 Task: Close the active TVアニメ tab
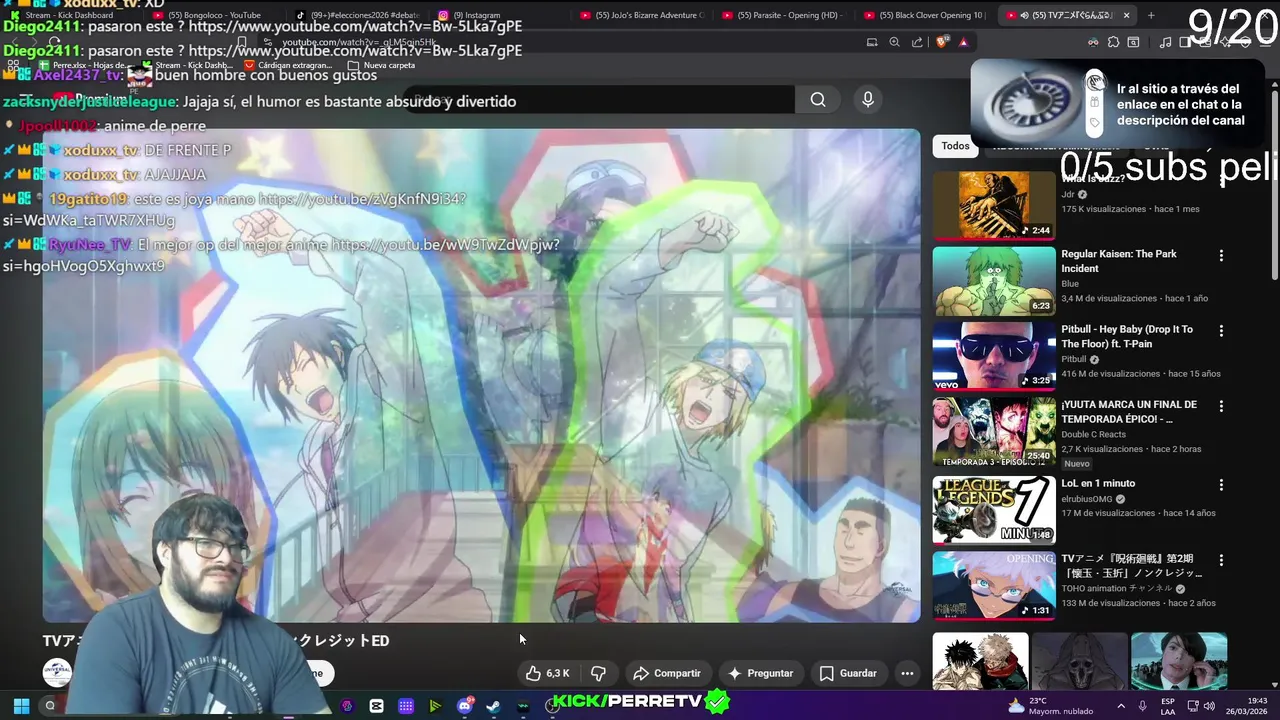coord(1126,15)
